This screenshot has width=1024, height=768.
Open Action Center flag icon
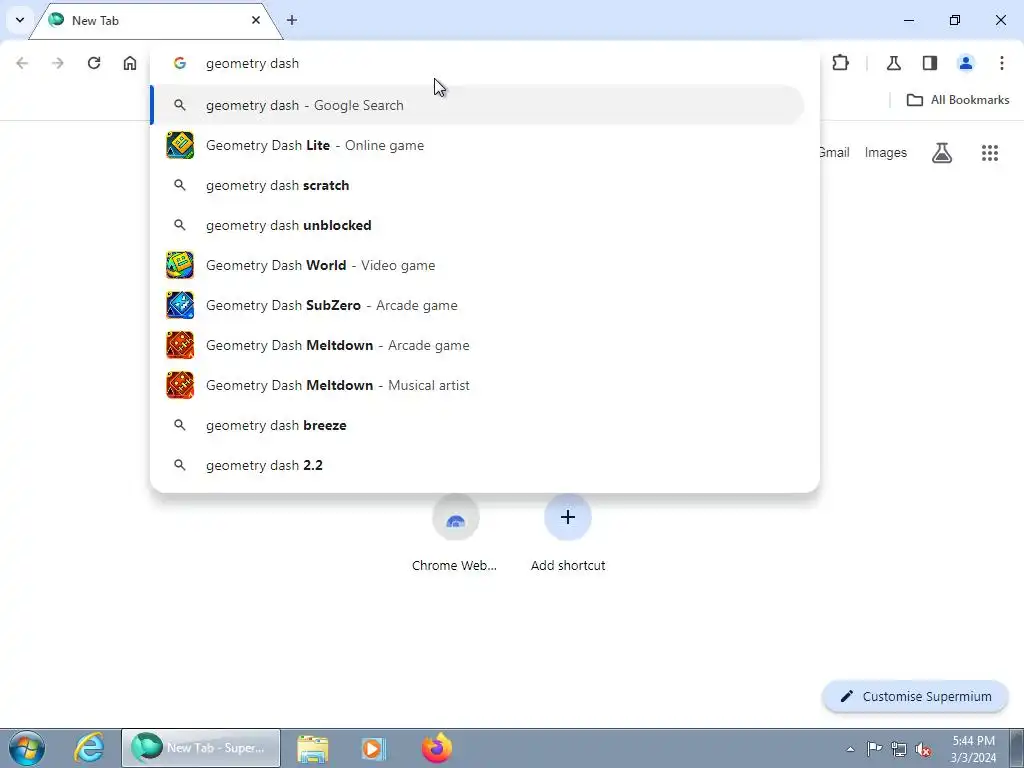[874, 749]
